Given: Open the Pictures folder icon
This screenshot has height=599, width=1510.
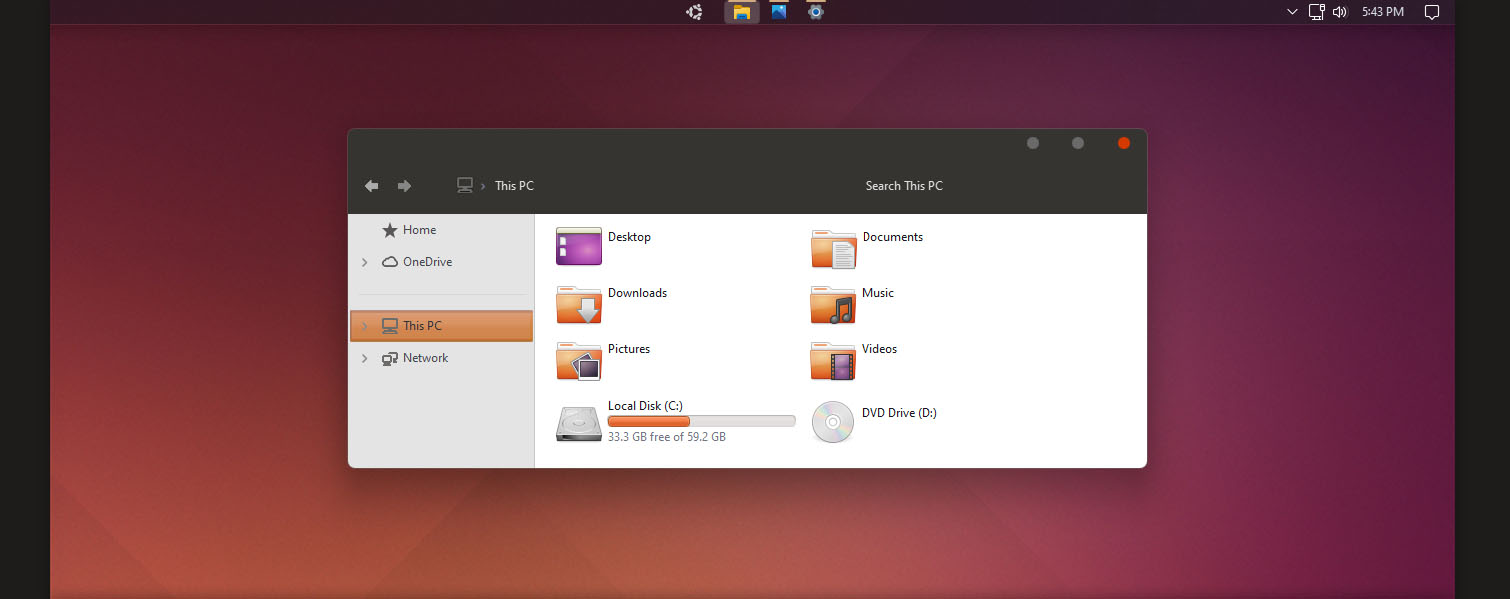Looking at the screenshot, I should click(578, 361).
